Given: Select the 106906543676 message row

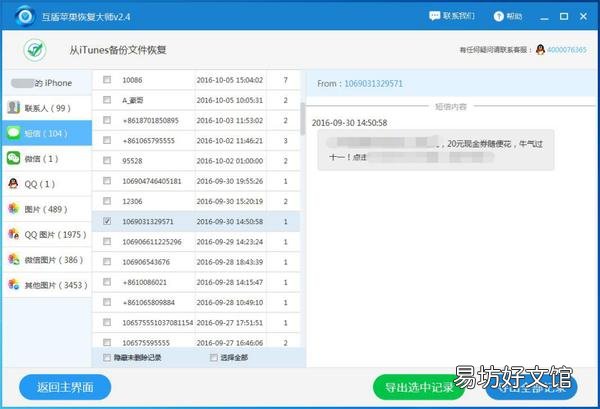Looking at the screenshot, I should click(196, 262).
